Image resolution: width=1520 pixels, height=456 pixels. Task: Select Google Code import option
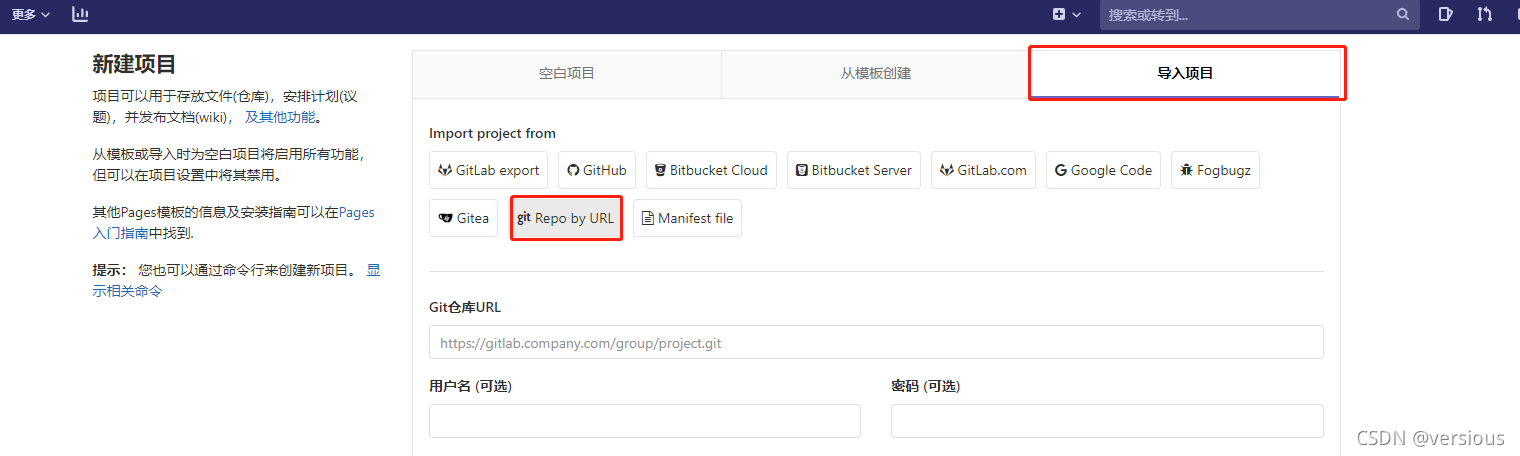coord(1104,170)
